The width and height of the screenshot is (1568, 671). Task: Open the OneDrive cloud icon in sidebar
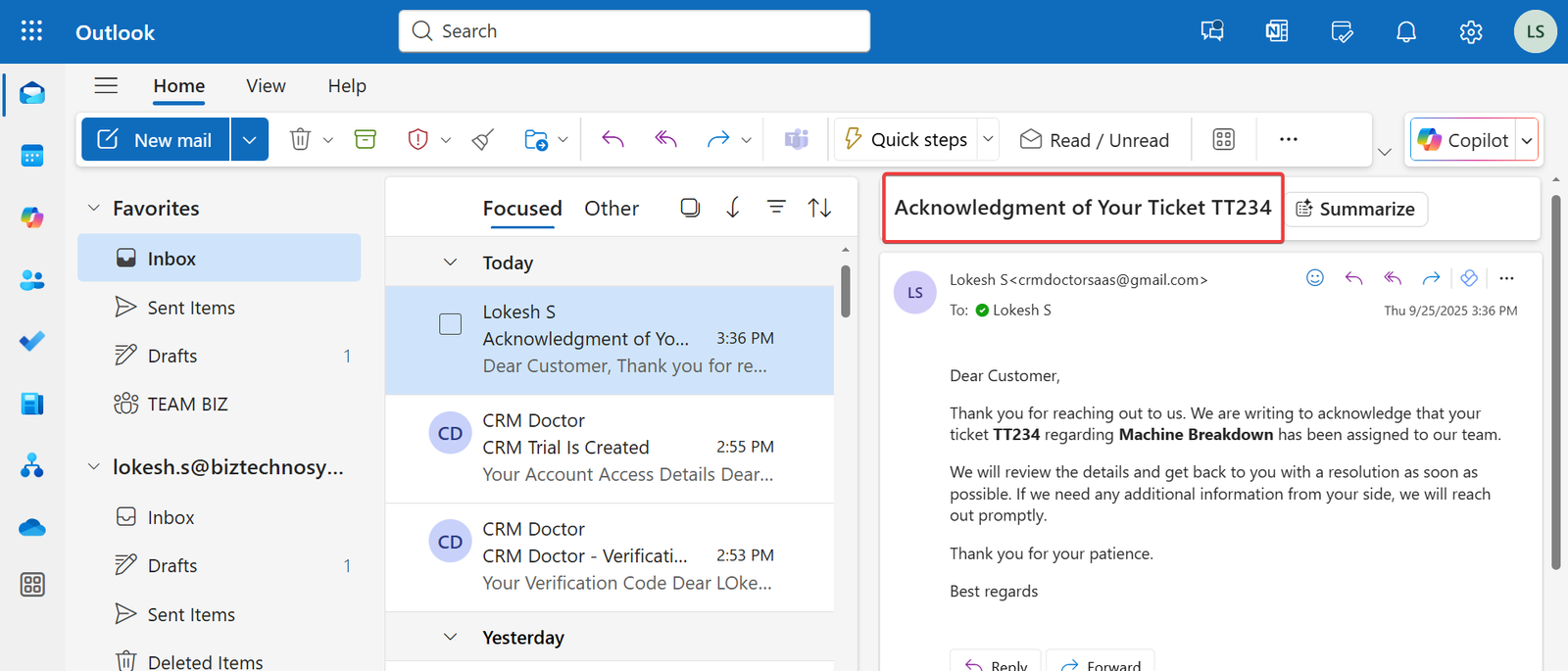[x=32, y=528]
